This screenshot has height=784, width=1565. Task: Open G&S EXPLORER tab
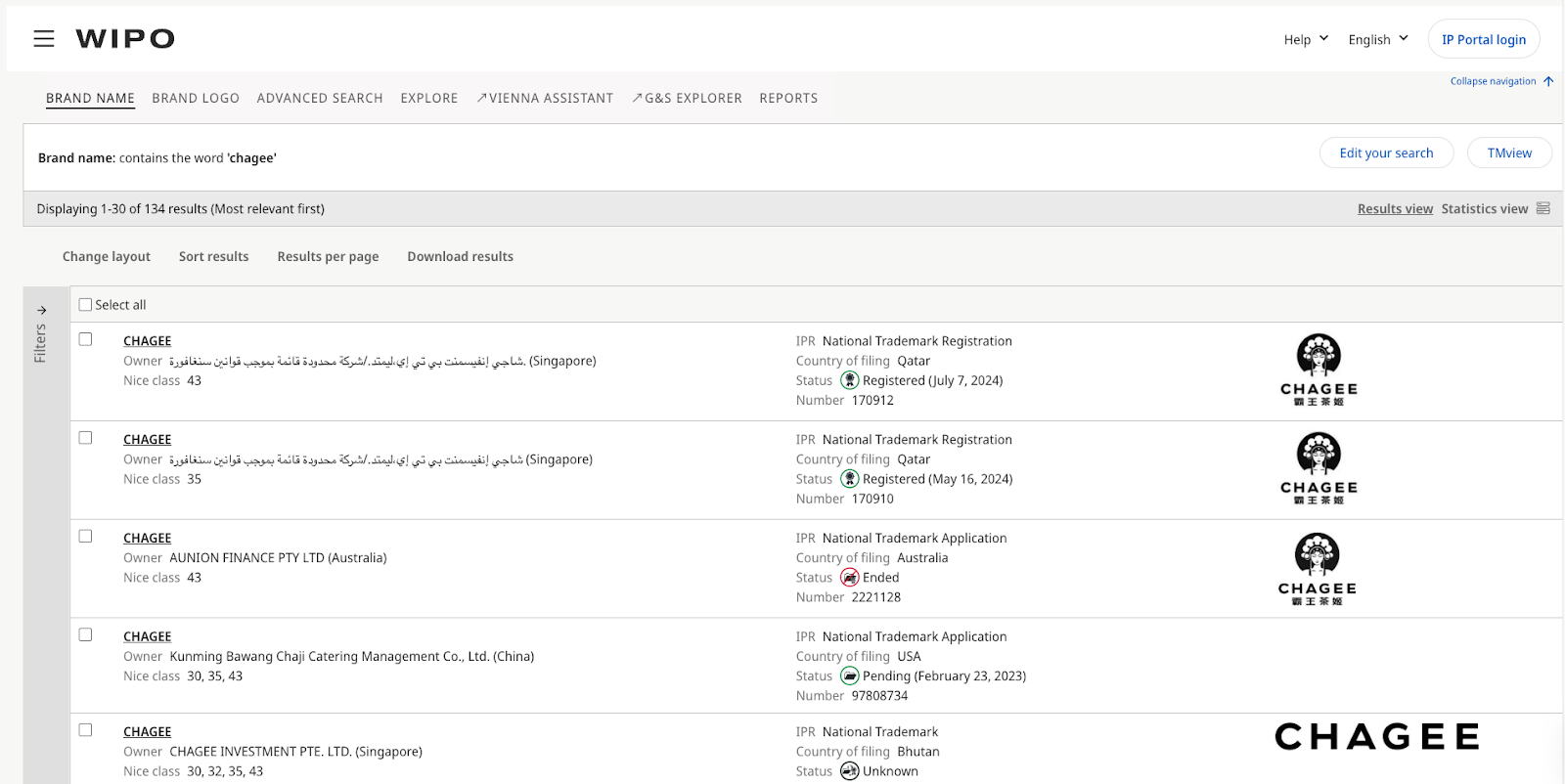pyautogui.click(x=687, y=98)
